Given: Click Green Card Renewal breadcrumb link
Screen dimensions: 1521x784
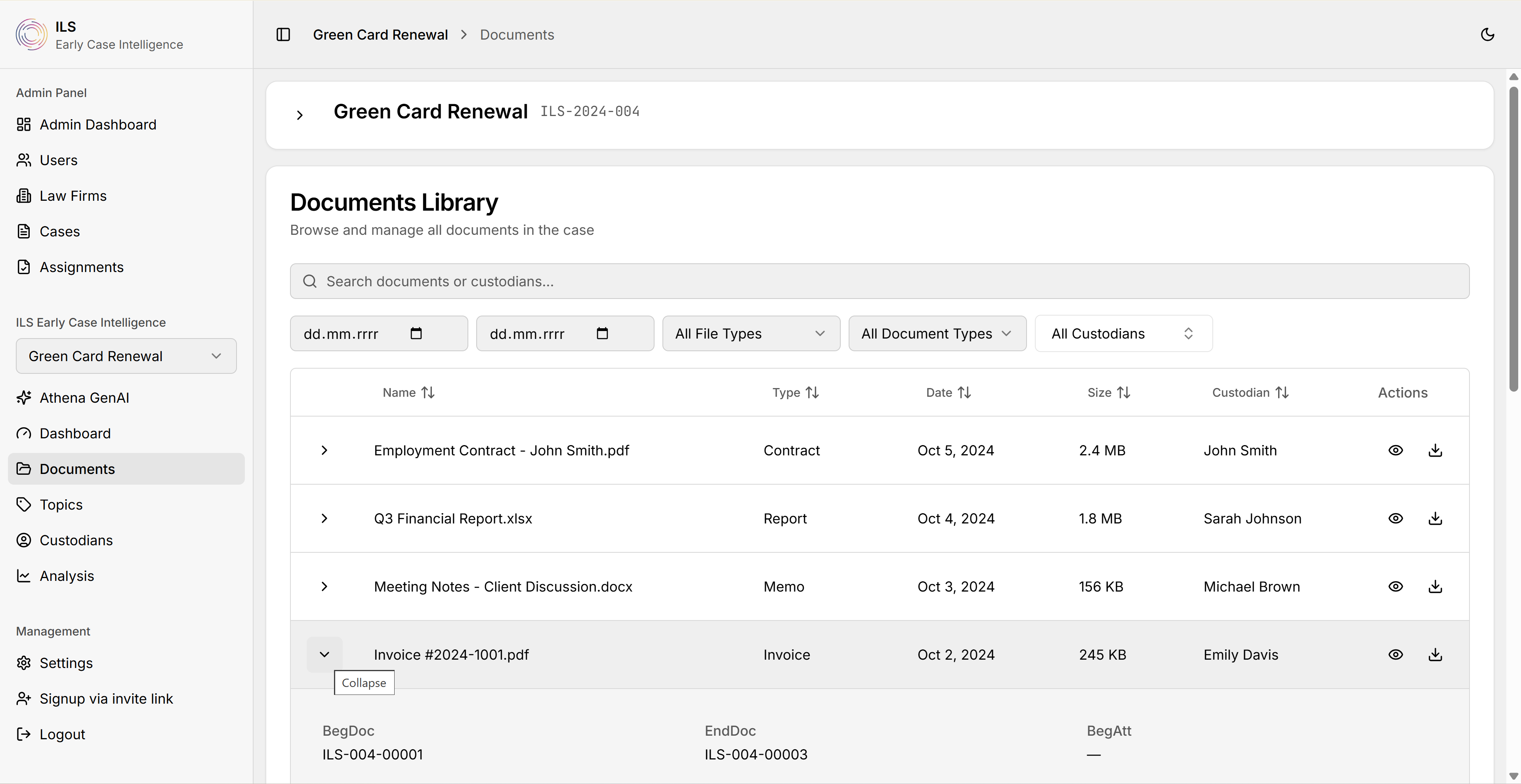Looking at the screenshot, I should pyautogui.click(x=380, y=35).
